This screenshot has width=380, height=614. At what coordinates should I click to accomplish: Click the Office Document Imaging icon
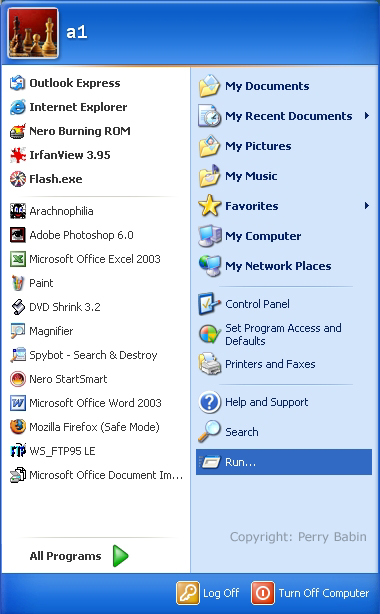tap(18, 475)
